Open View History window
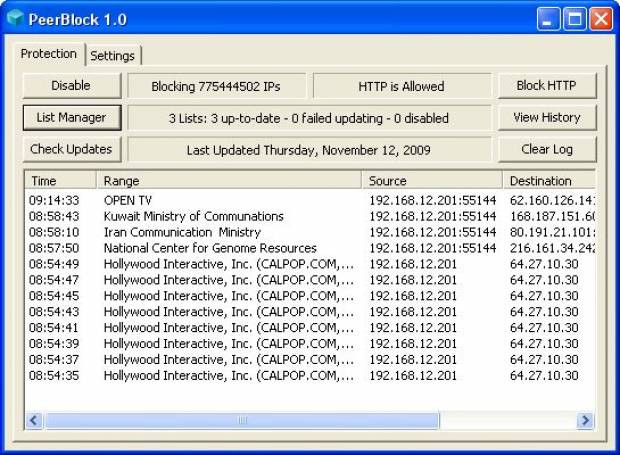 [x=547, y=118]
